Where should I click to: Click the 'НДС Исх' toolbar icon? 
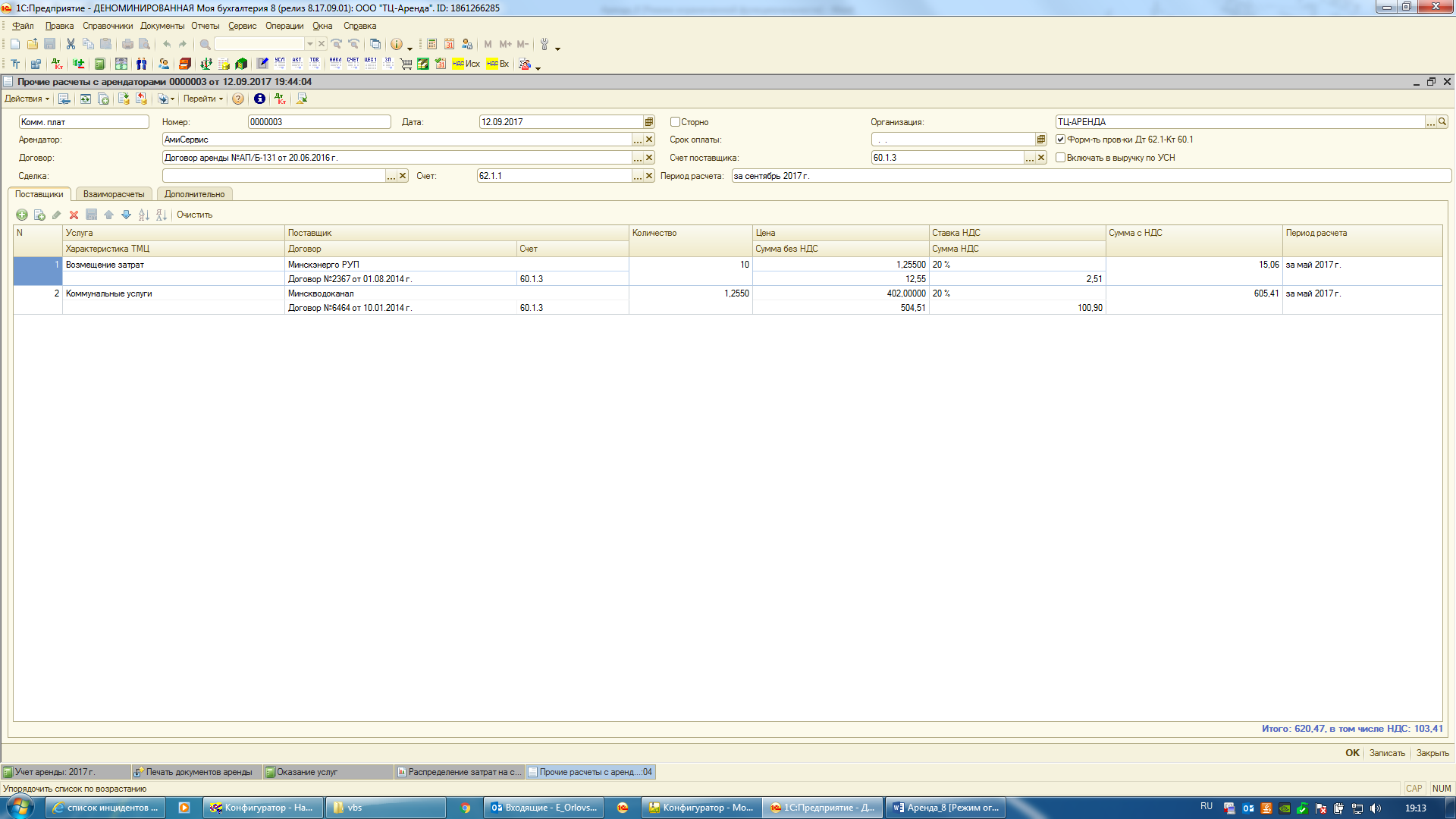click(x=466, y=64)
